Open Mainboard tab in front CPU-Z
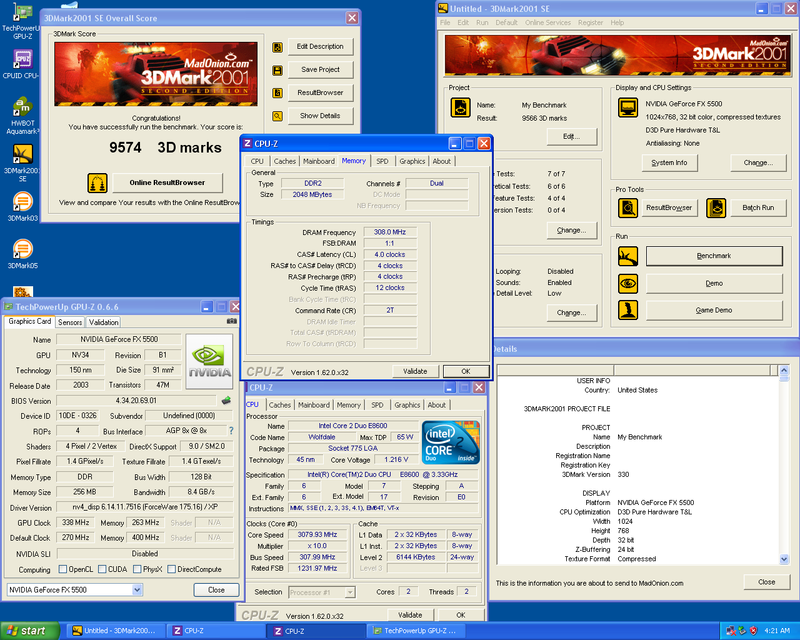This screenshot has width=800, height=640. point(319,161)
